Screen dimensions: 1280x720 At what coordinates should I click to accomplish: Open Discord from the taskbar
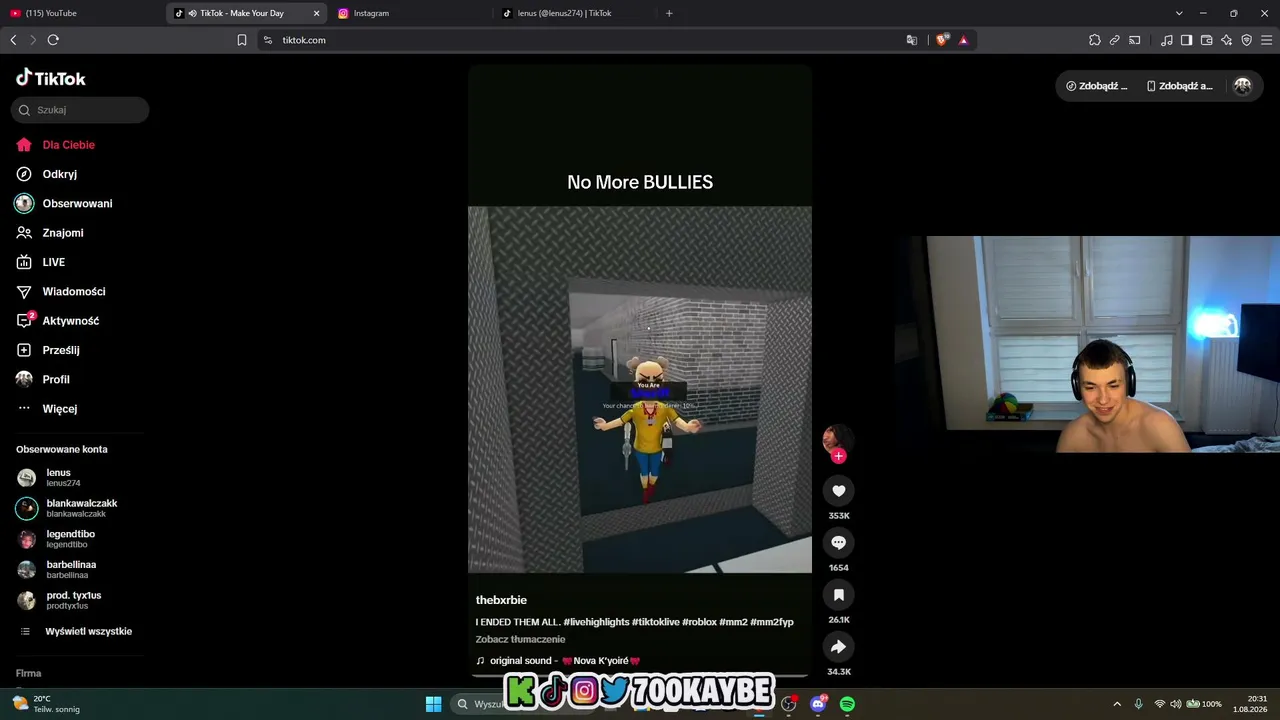point(819,704)
